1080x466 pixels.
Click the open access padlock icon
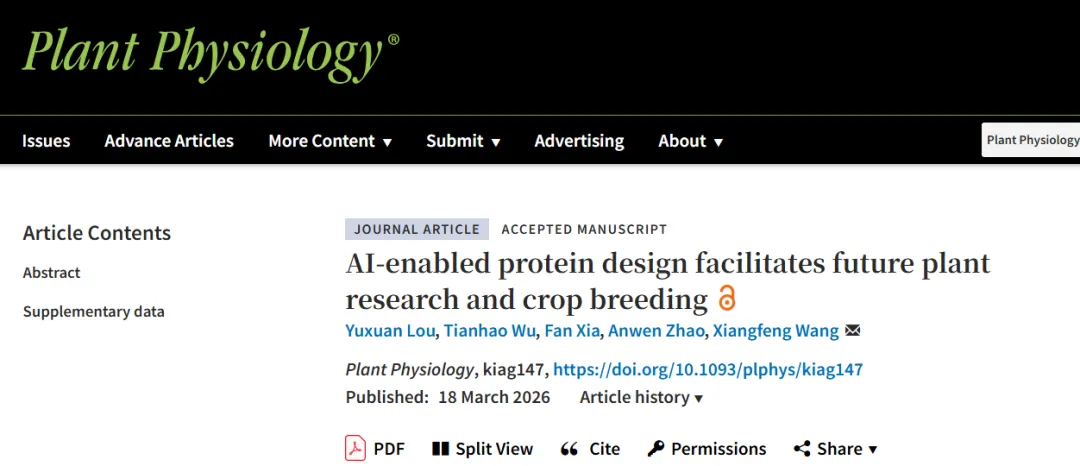pos(727,298)
